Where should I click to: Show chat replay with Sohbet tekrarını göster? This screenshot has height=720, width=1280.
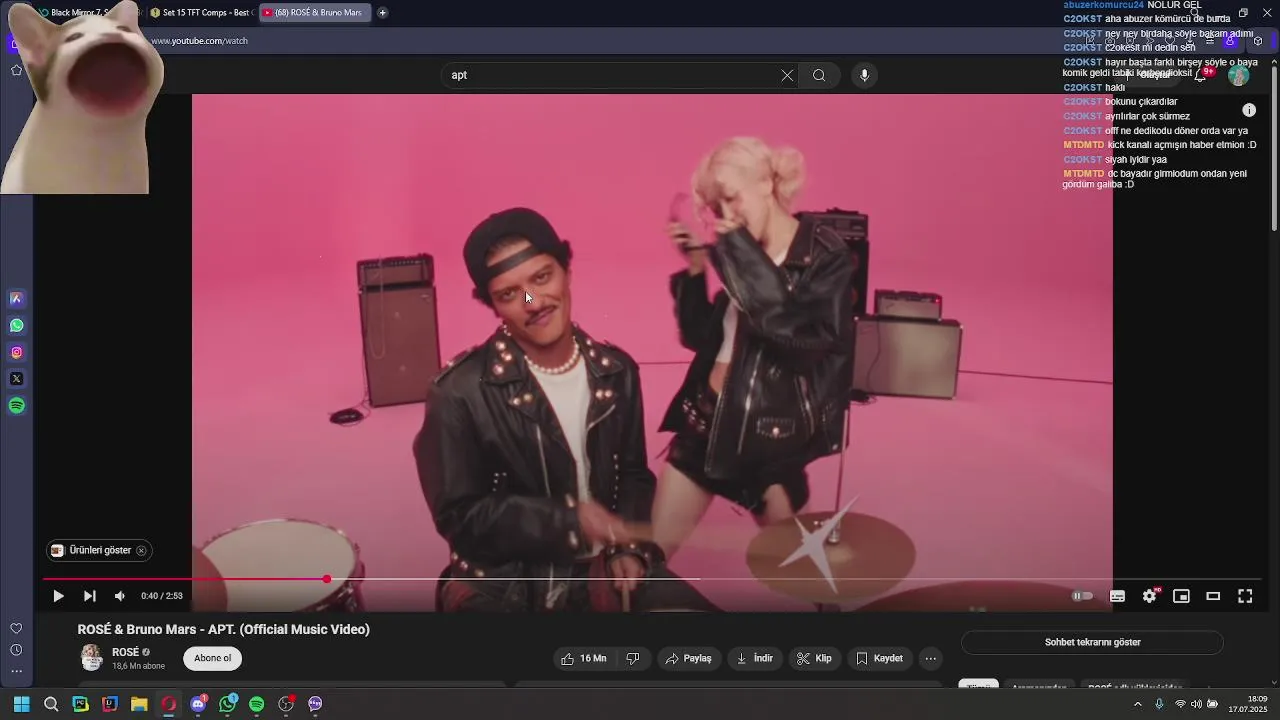[1092, 642]
